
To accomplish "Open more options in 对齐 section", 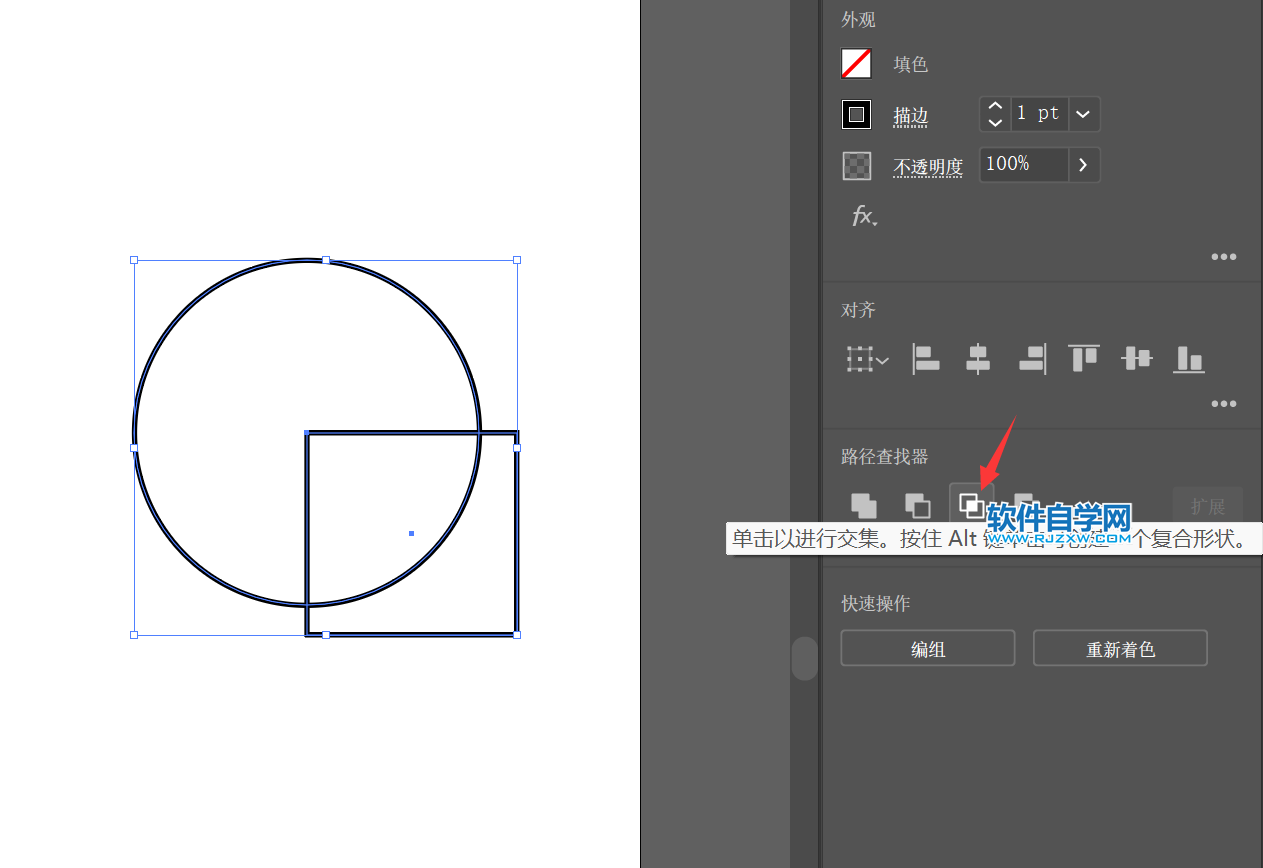I will (1224, 404).
